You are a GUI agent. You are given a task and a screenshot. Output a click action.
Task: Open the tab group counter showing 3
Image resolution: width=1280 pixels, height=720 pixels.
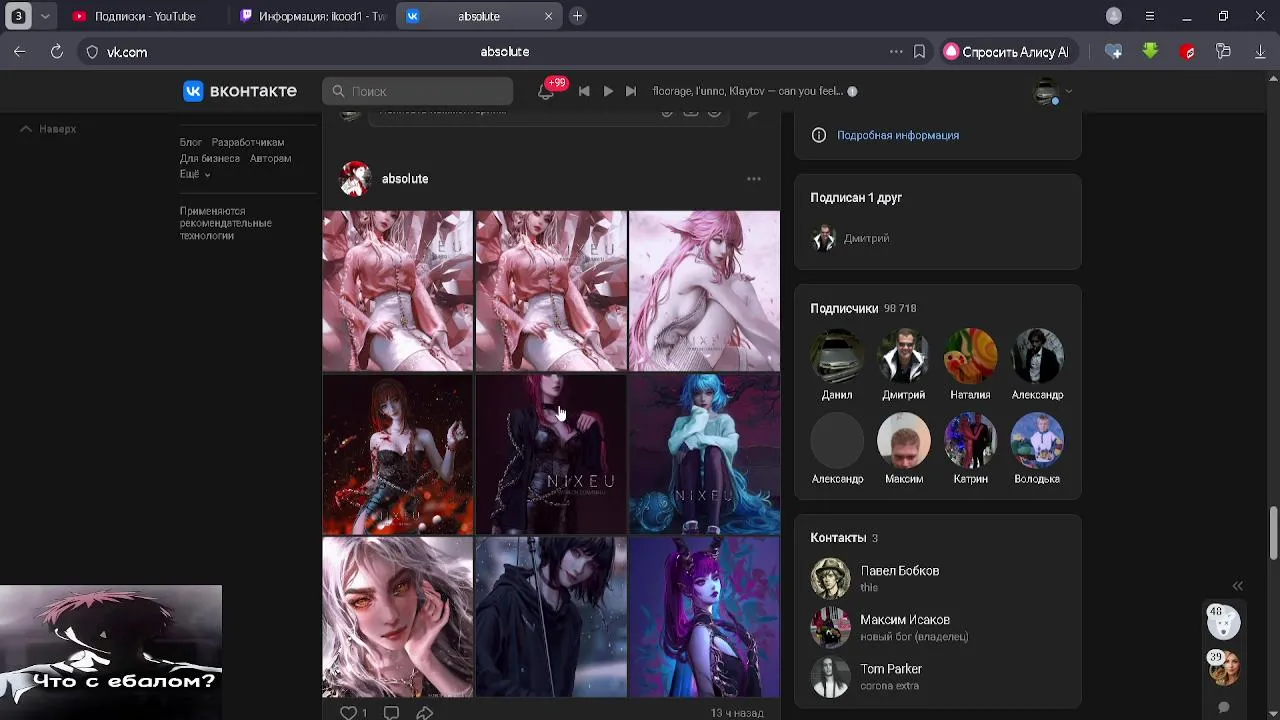(x=18, y=16)
